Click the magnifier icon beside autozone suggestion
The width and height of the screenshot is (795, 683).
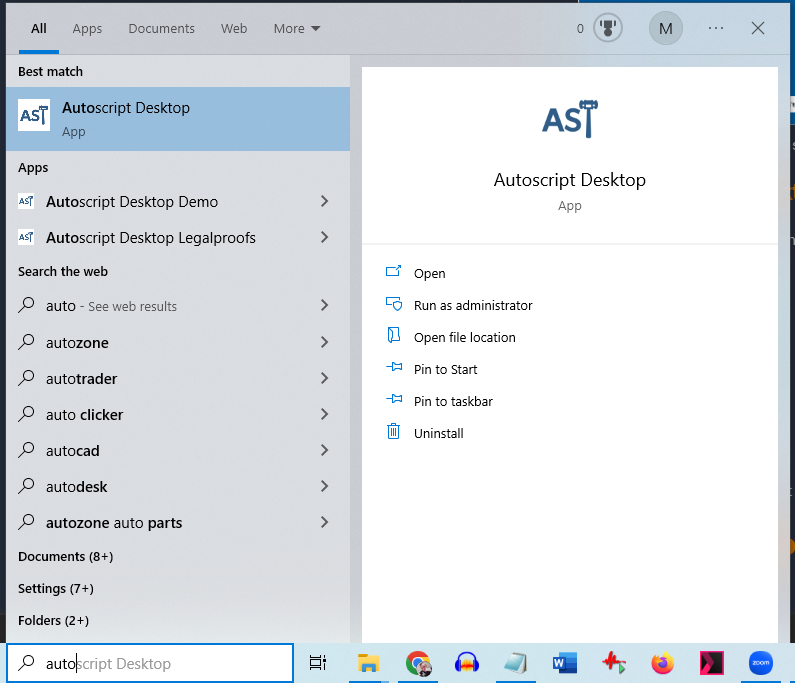pyautogui.click(x=26, y=342)
